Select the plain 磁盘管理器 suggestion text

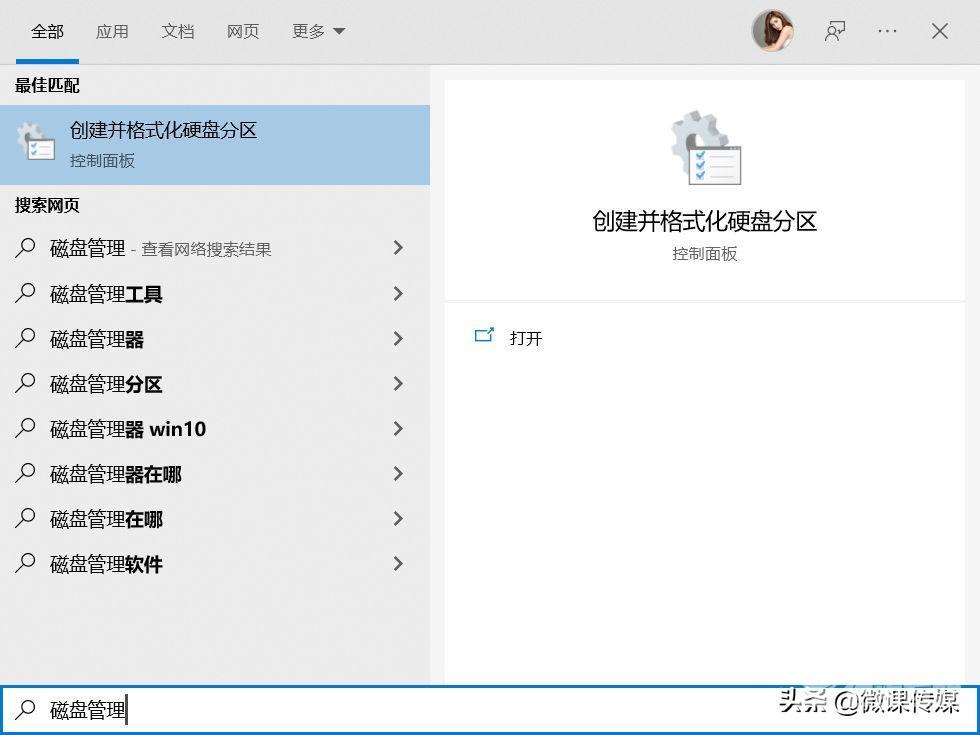[x=97, y=339]
